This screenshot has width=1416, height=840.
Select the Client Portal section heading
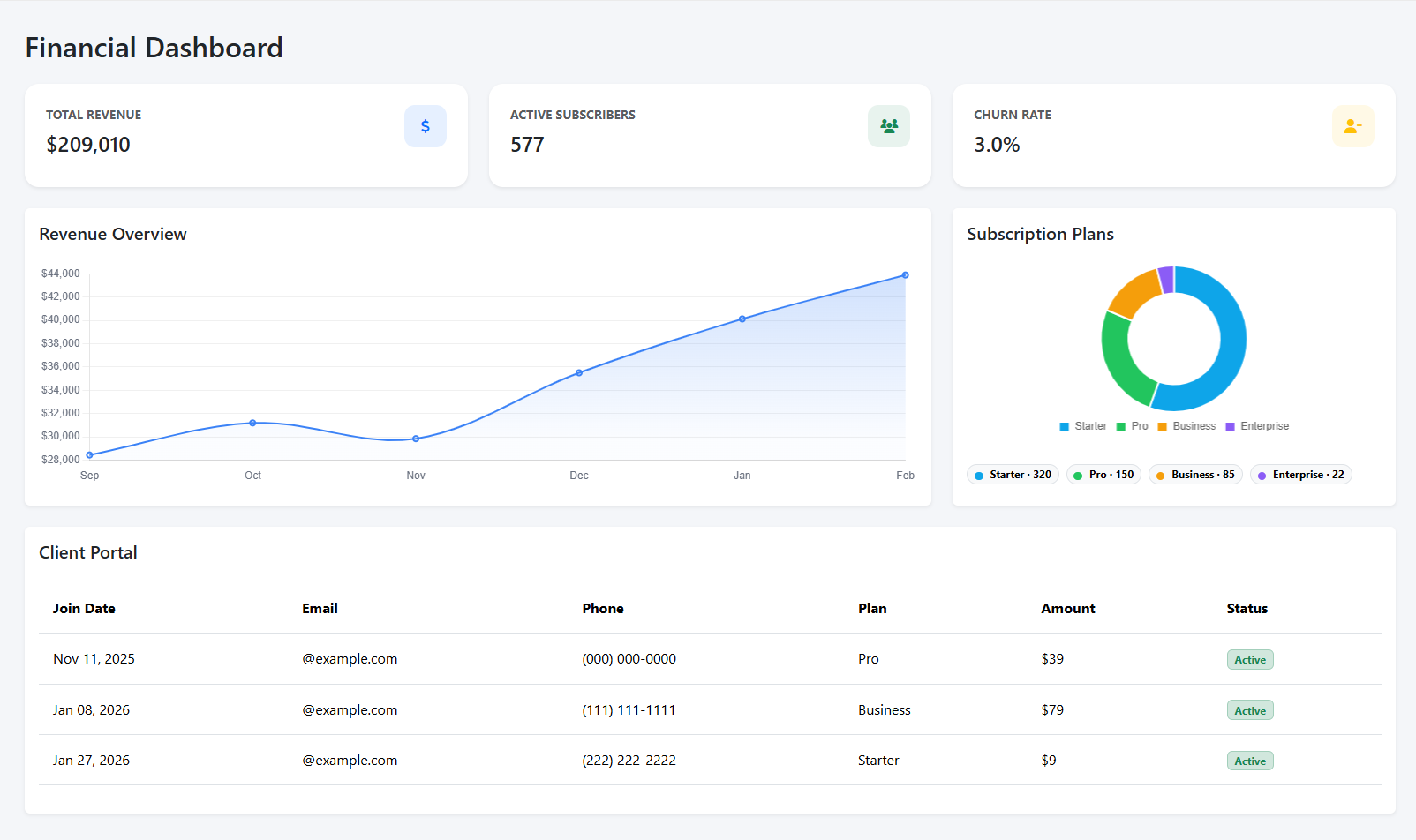pyautogui.click(x=87, y=552)
